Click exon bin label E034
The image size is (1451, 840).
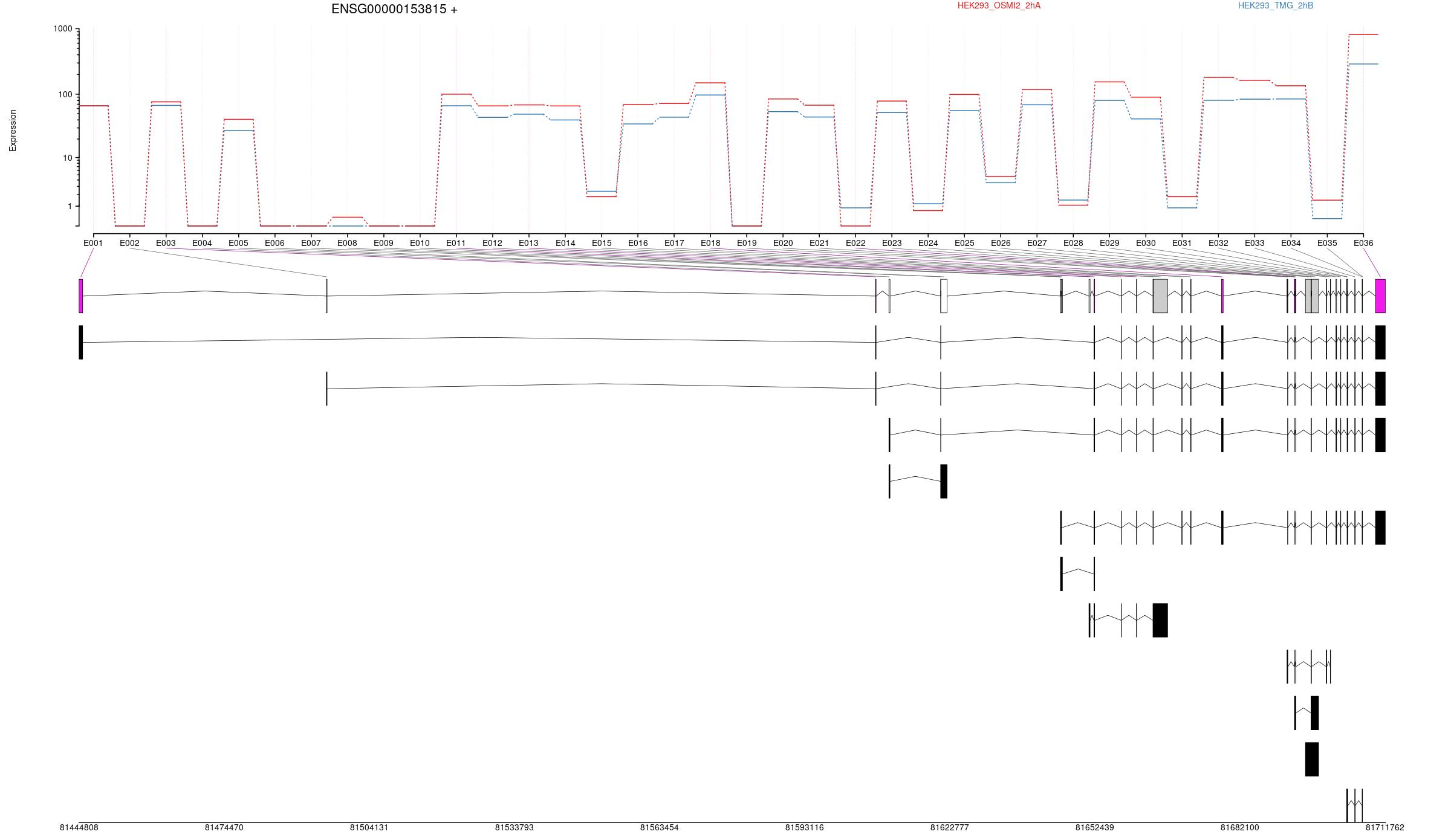(1291, 243)
